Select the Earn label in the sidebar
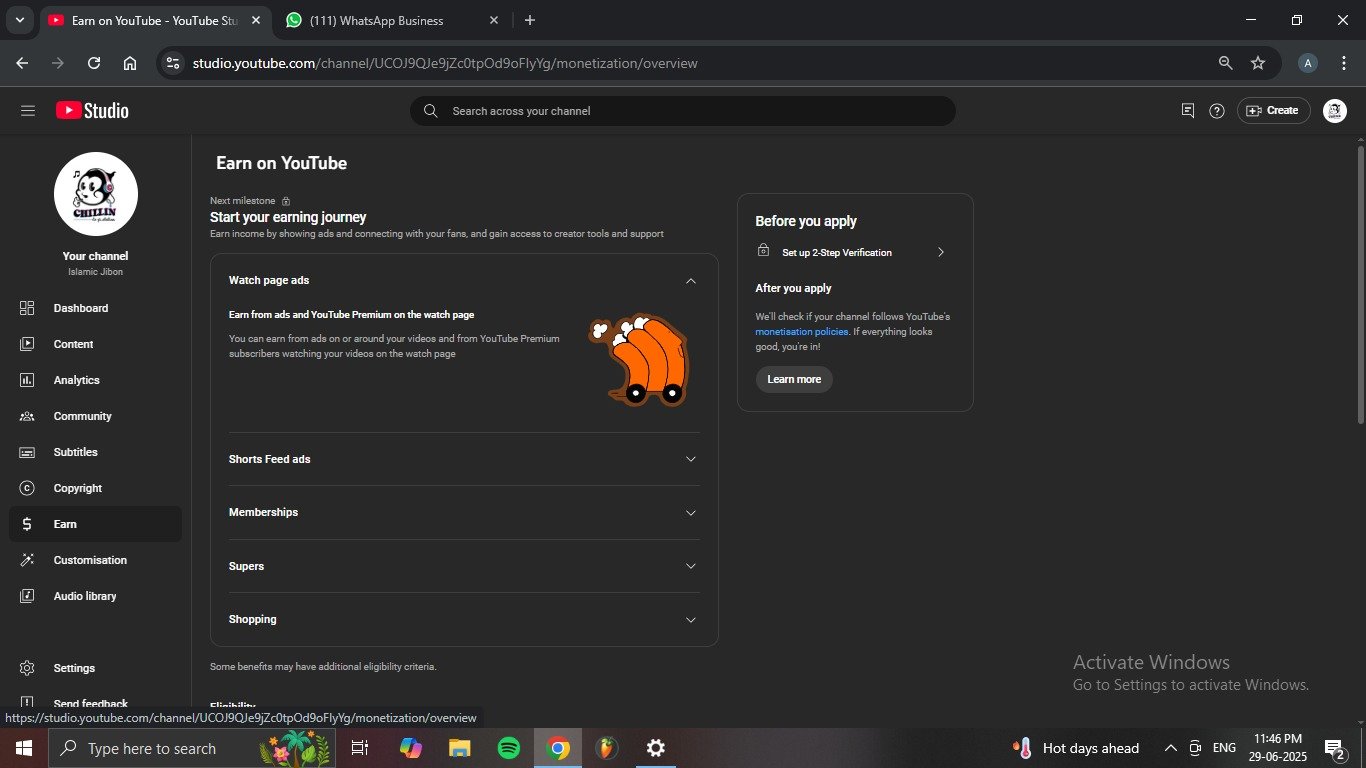Screen dimensions: 1366x768 point(65,524)
